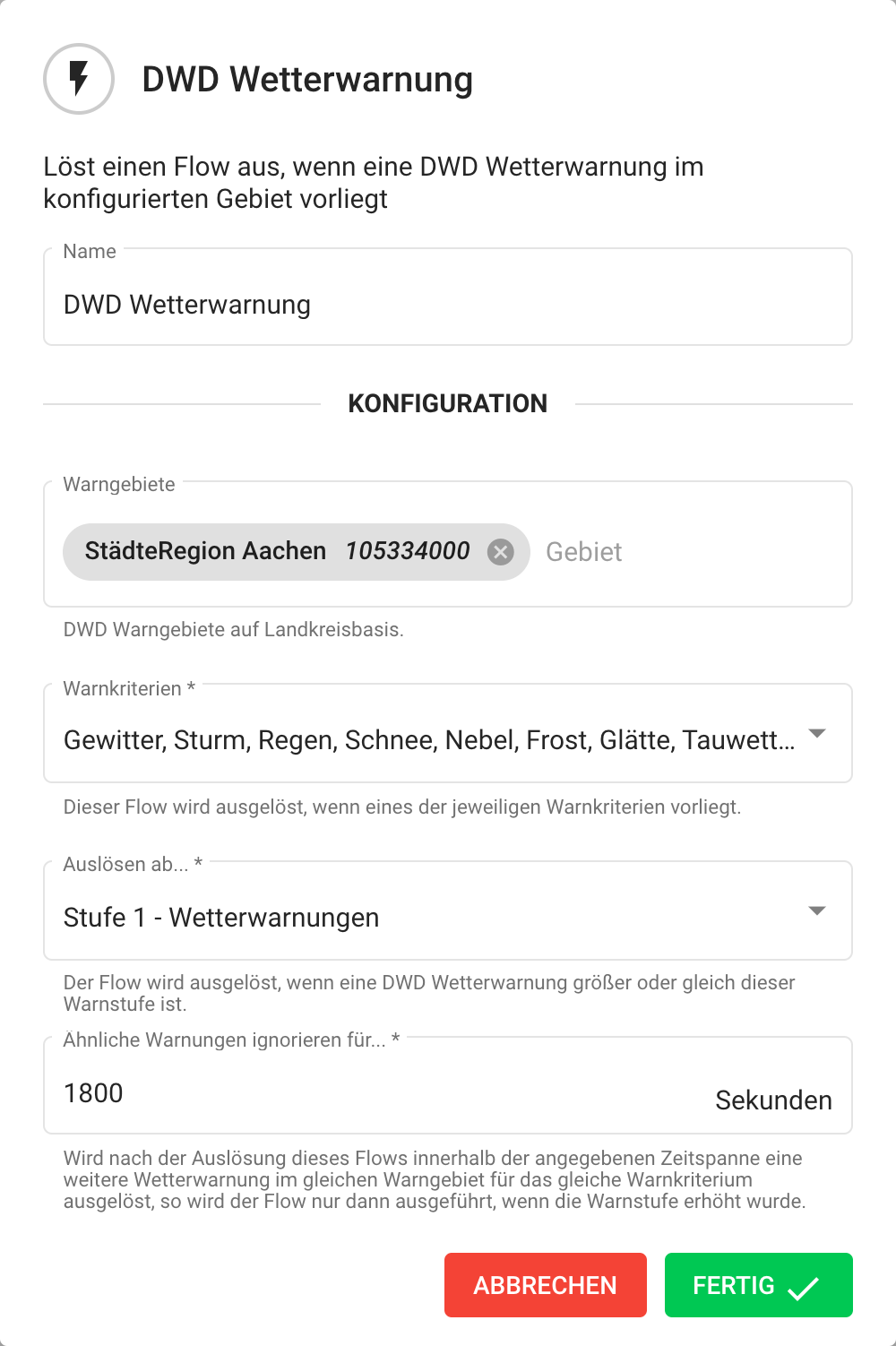Select the StädteRegion Aachen chip label
The height and width of the screenshot is (1346, 896).
pos(205,551)
